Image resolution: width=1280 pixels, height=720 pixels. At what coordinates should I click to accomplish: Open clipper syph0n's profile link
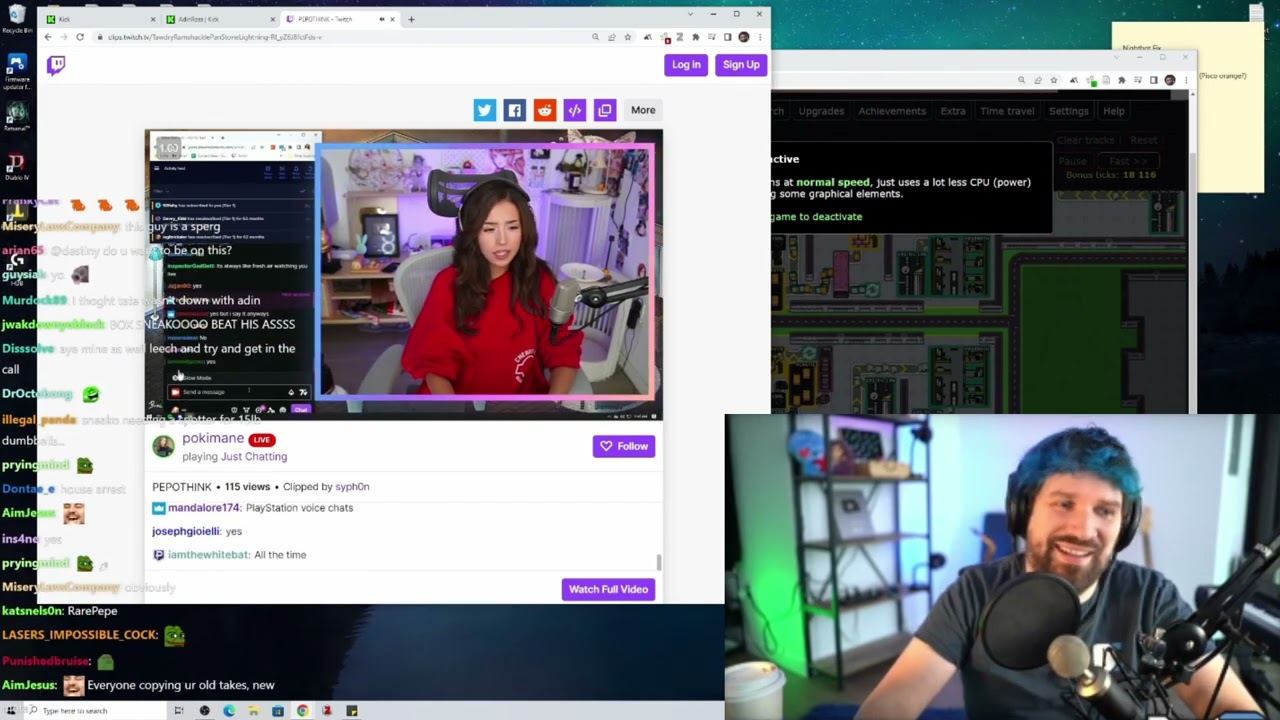pos(352,487)
